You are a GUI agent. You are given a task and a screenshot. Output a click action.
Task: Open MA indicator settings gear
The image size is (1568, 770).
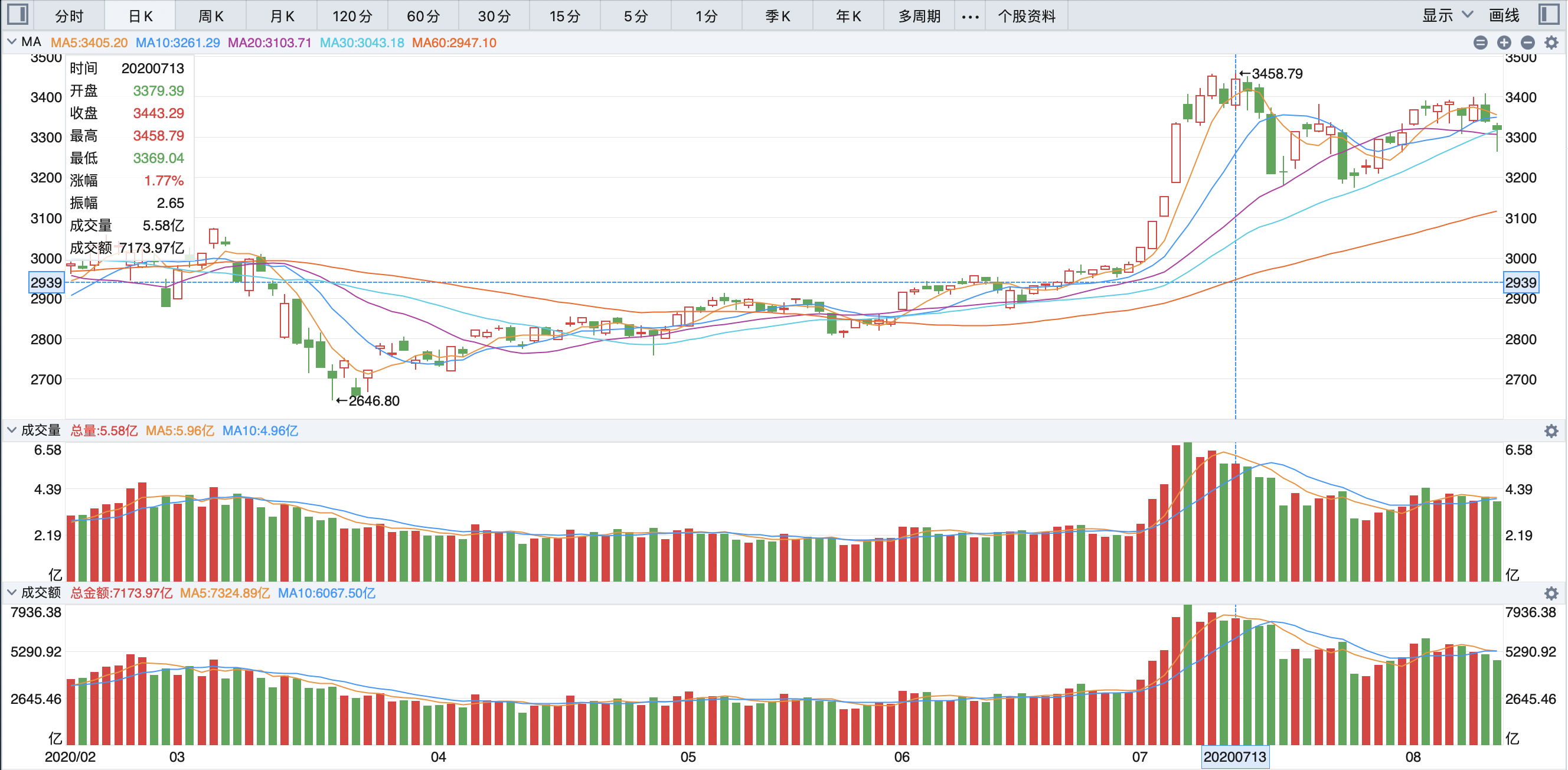pyautogui.click(x=1551, y=43)
